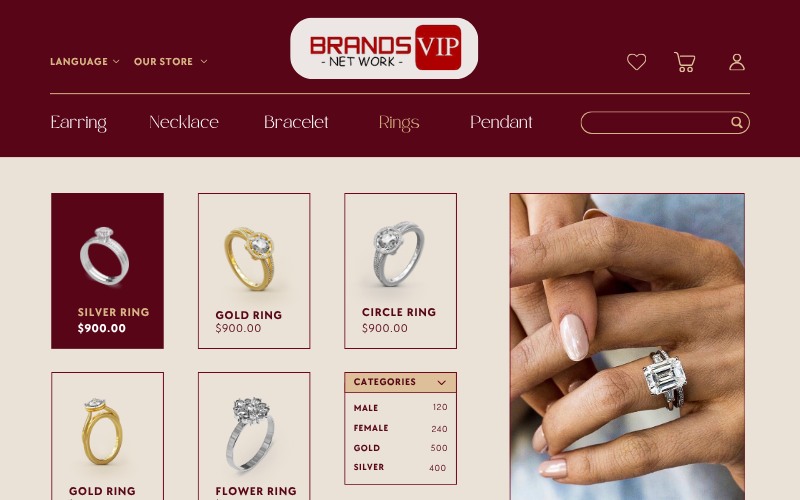Select the Rings tab

[x=399, y=123]
